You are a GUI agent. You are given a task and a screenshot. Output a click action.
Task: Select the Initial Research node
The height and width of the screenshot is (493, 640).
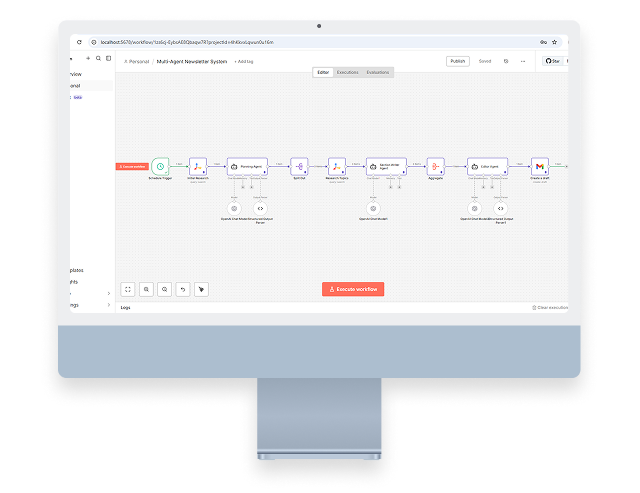(197, 166)
